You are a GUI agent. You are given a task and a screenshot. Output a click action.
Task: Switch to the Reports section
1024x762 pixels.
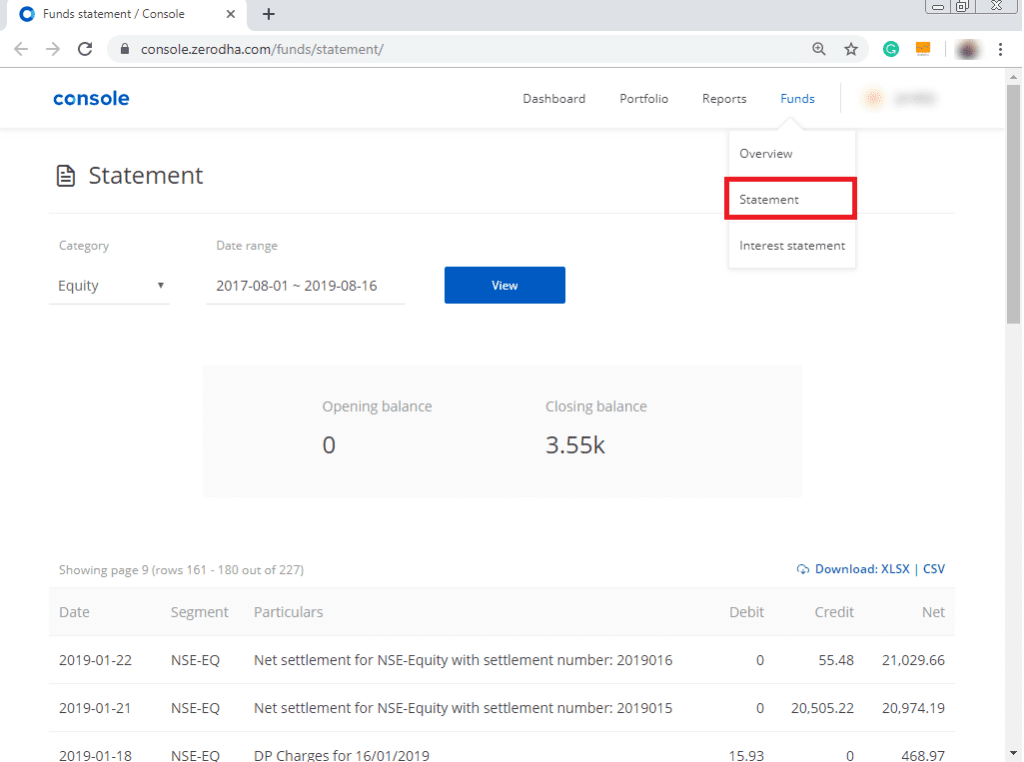click(x=723, y=98)
